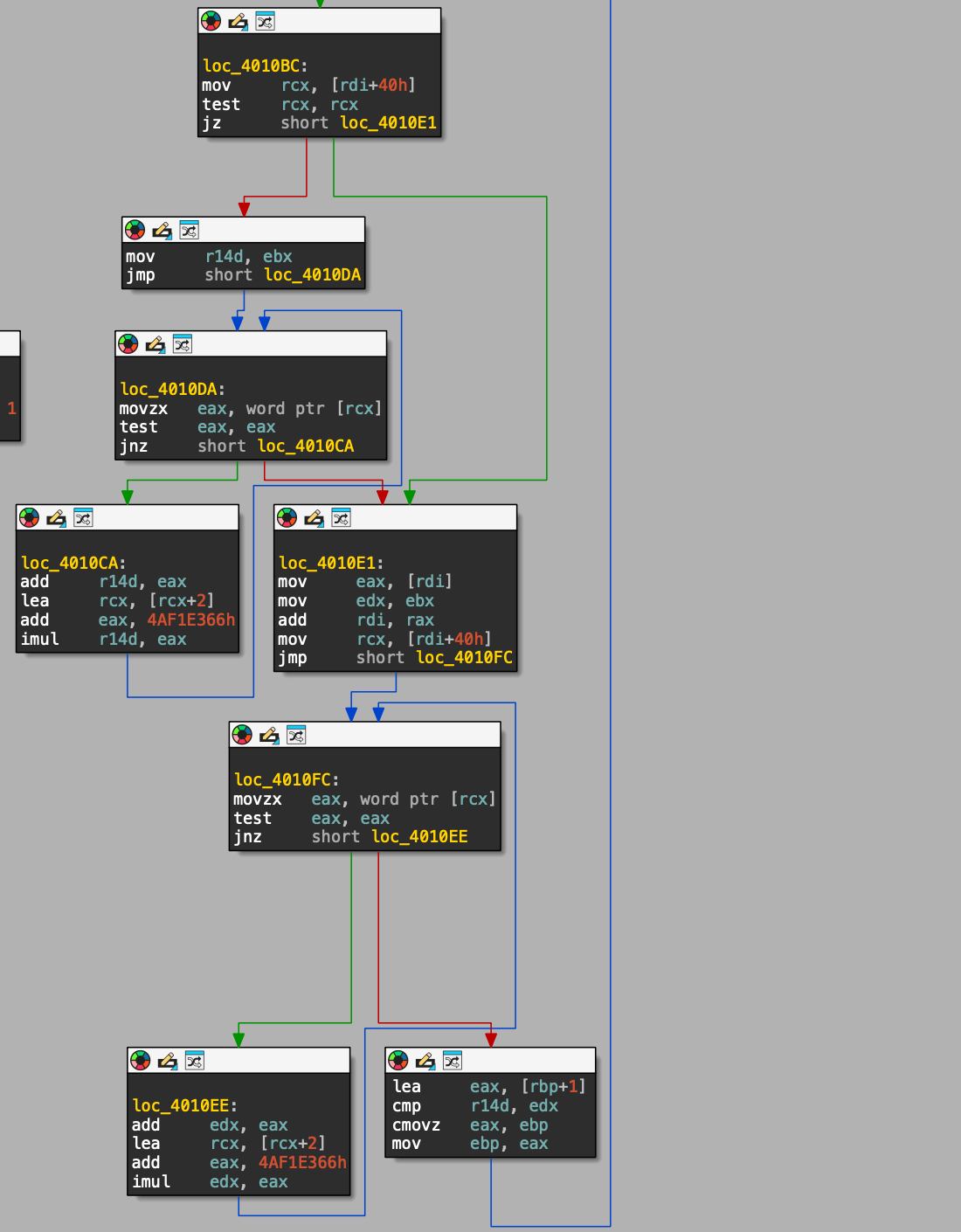Click the 'add rdi, rax' instruction

(x=356, y=620)
